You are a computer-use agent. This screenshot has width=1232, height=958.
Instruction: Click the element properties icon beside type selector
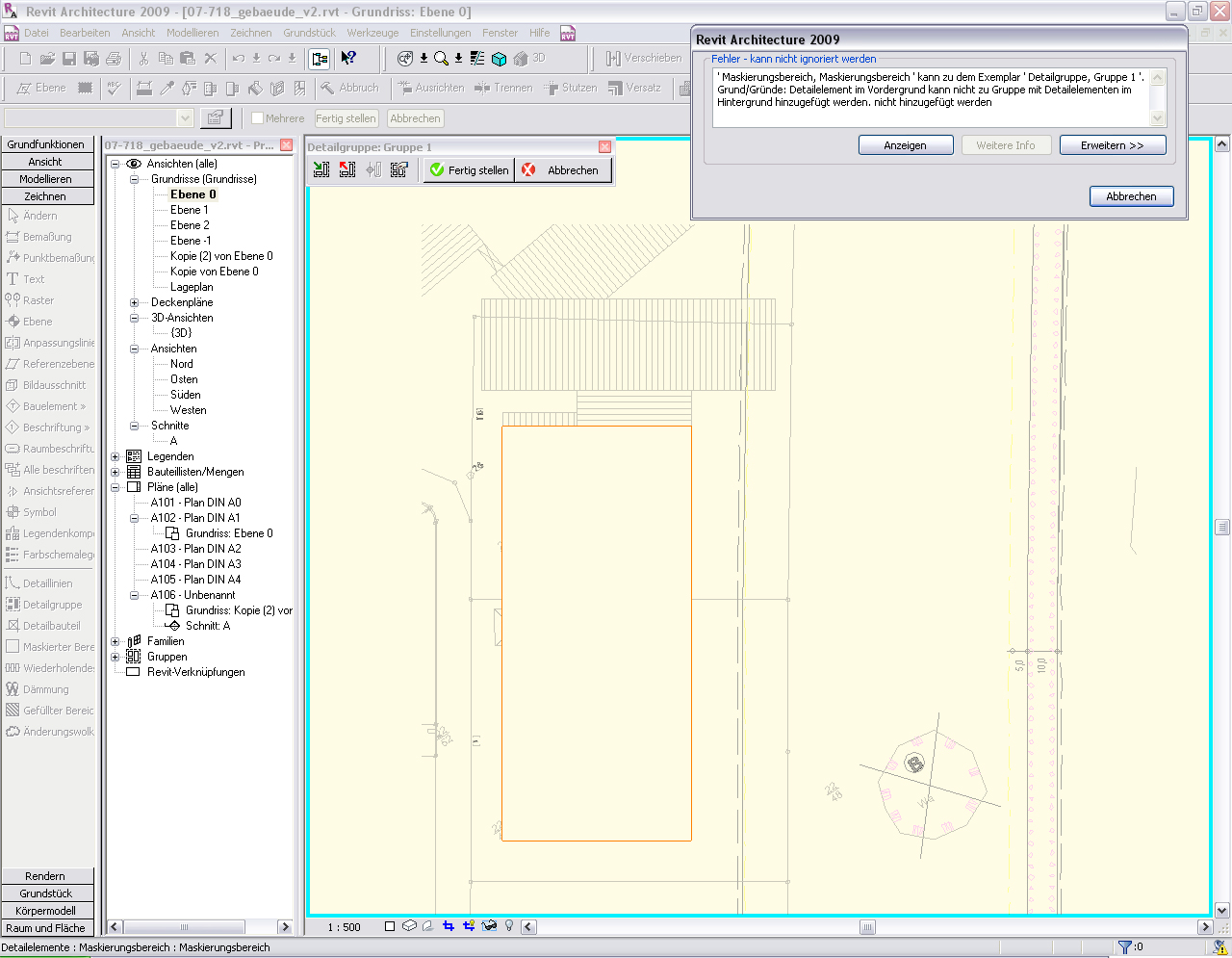pyautogui.click(x=215, y=117)
